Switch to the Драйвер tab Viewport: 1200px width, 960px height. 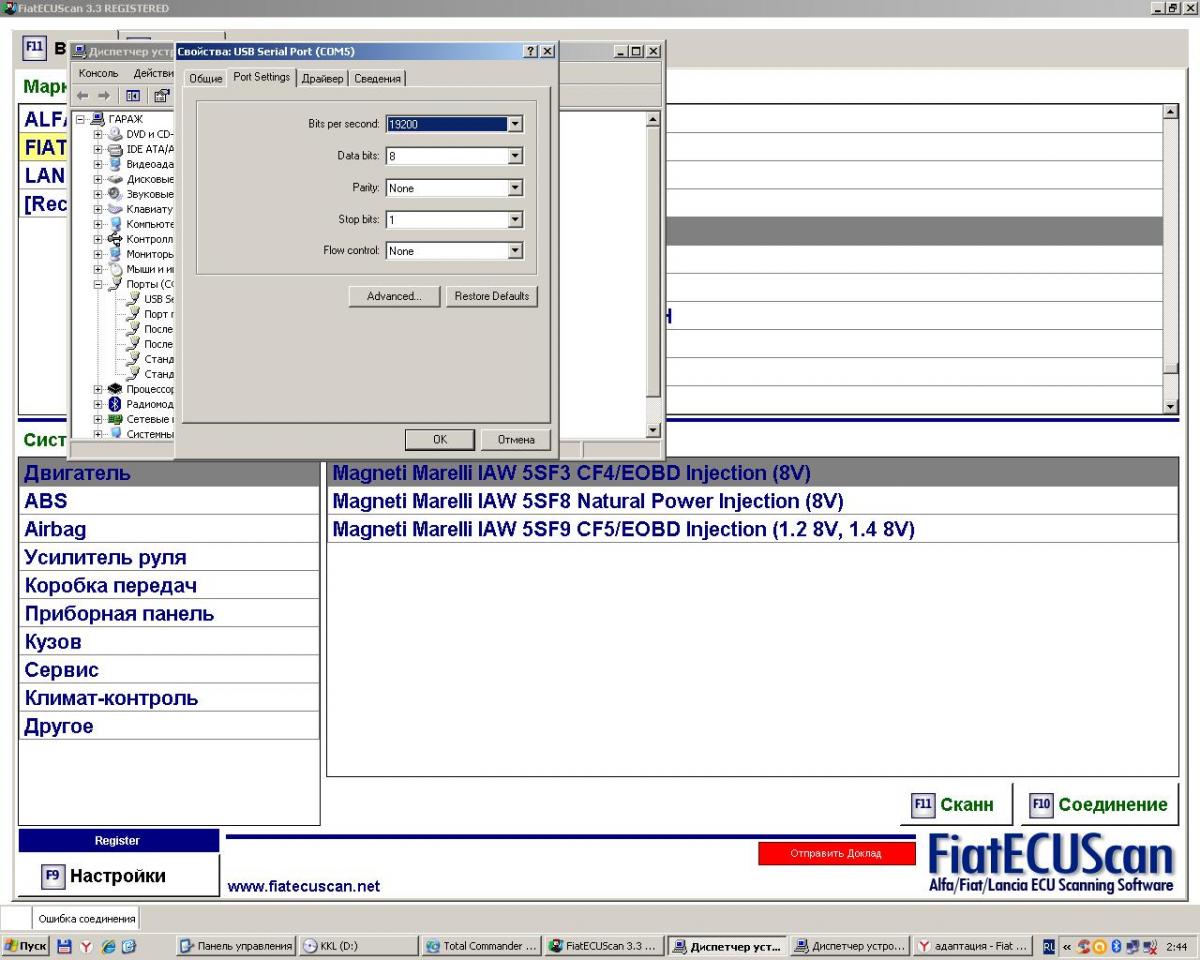[322, 79]
